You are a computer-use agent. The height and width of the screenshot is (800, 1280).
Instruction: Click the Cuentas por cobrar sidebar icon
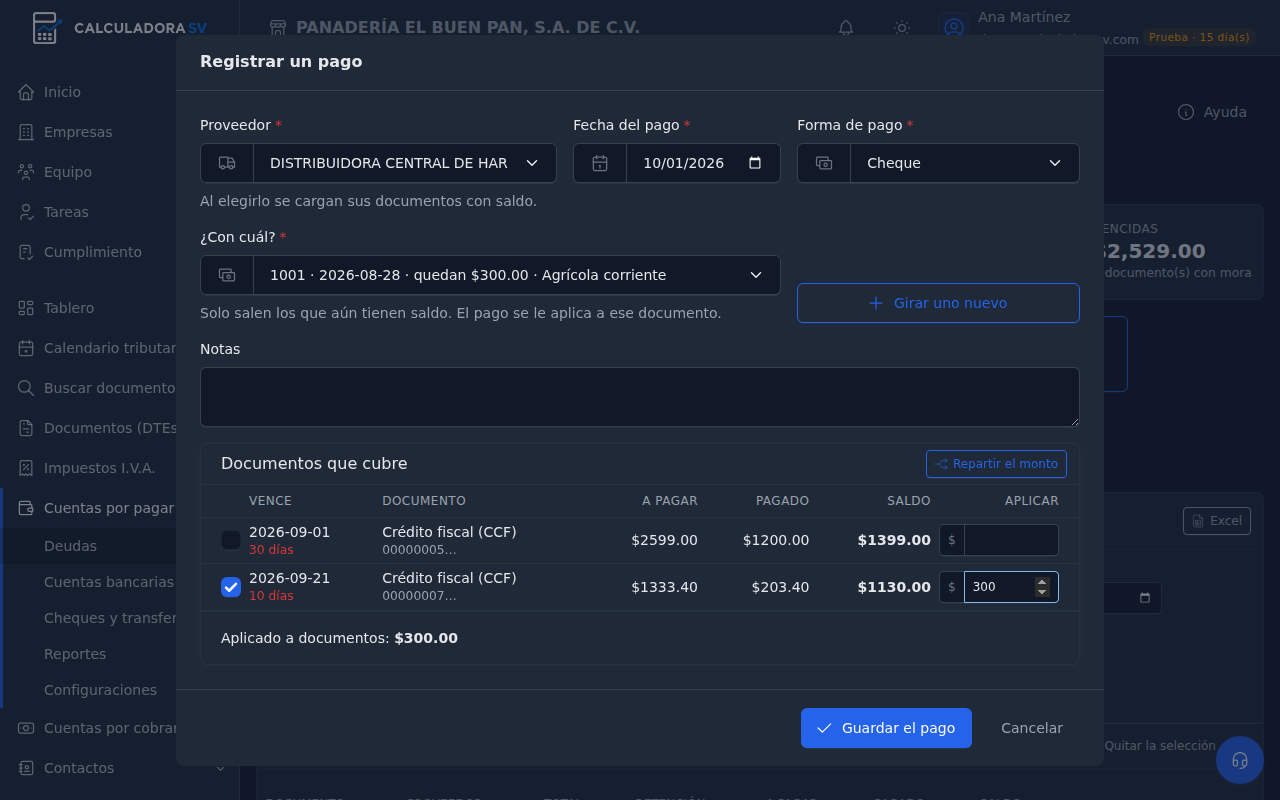(x=26, y=728)
